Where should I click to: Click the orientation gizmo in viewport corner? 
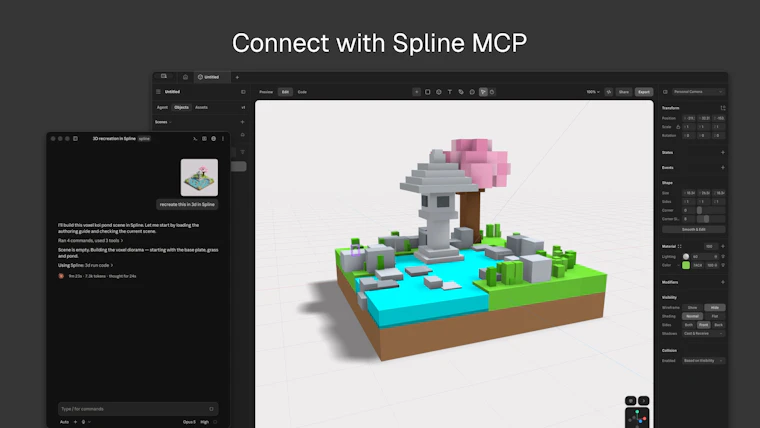click(x=637, y=418)
